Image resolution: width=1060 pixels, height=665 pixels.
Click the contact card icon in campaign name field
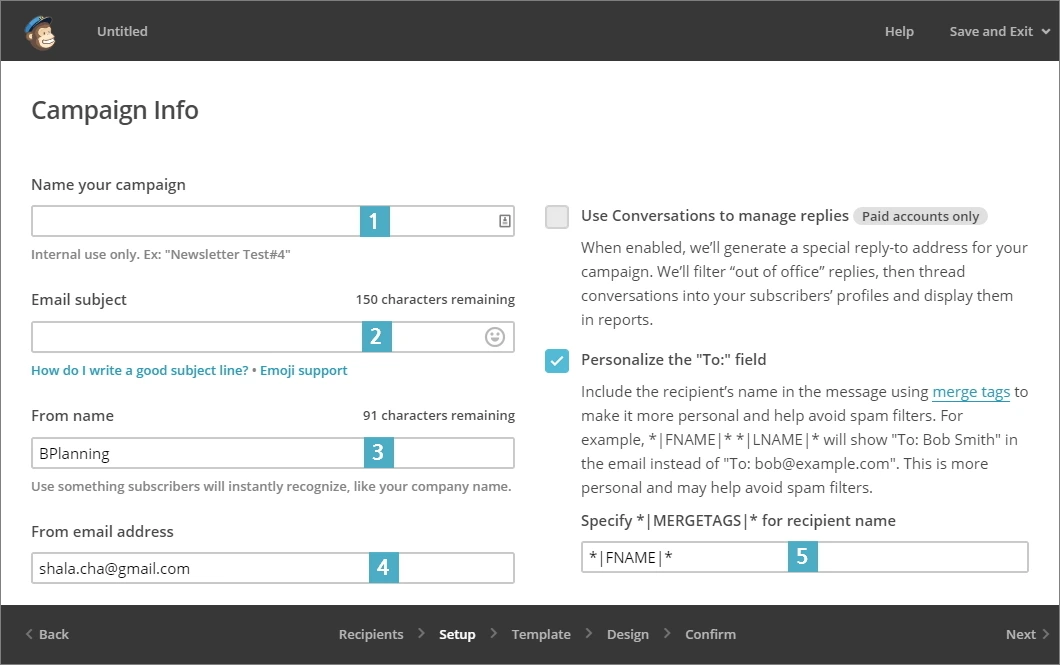coord(504,221)
